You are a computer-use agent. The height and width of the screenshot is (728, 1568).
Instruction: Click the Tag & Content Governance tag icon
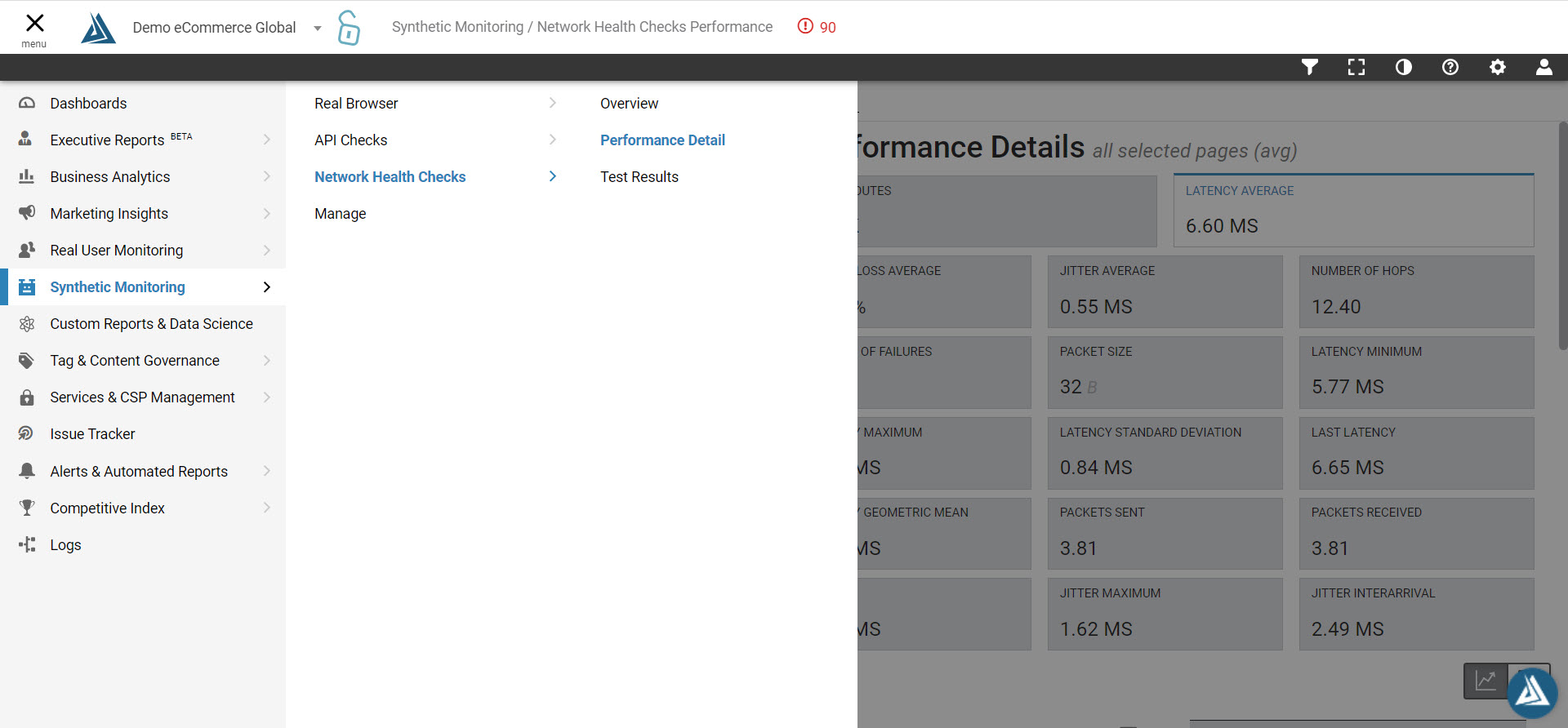(x=27, y=360)
